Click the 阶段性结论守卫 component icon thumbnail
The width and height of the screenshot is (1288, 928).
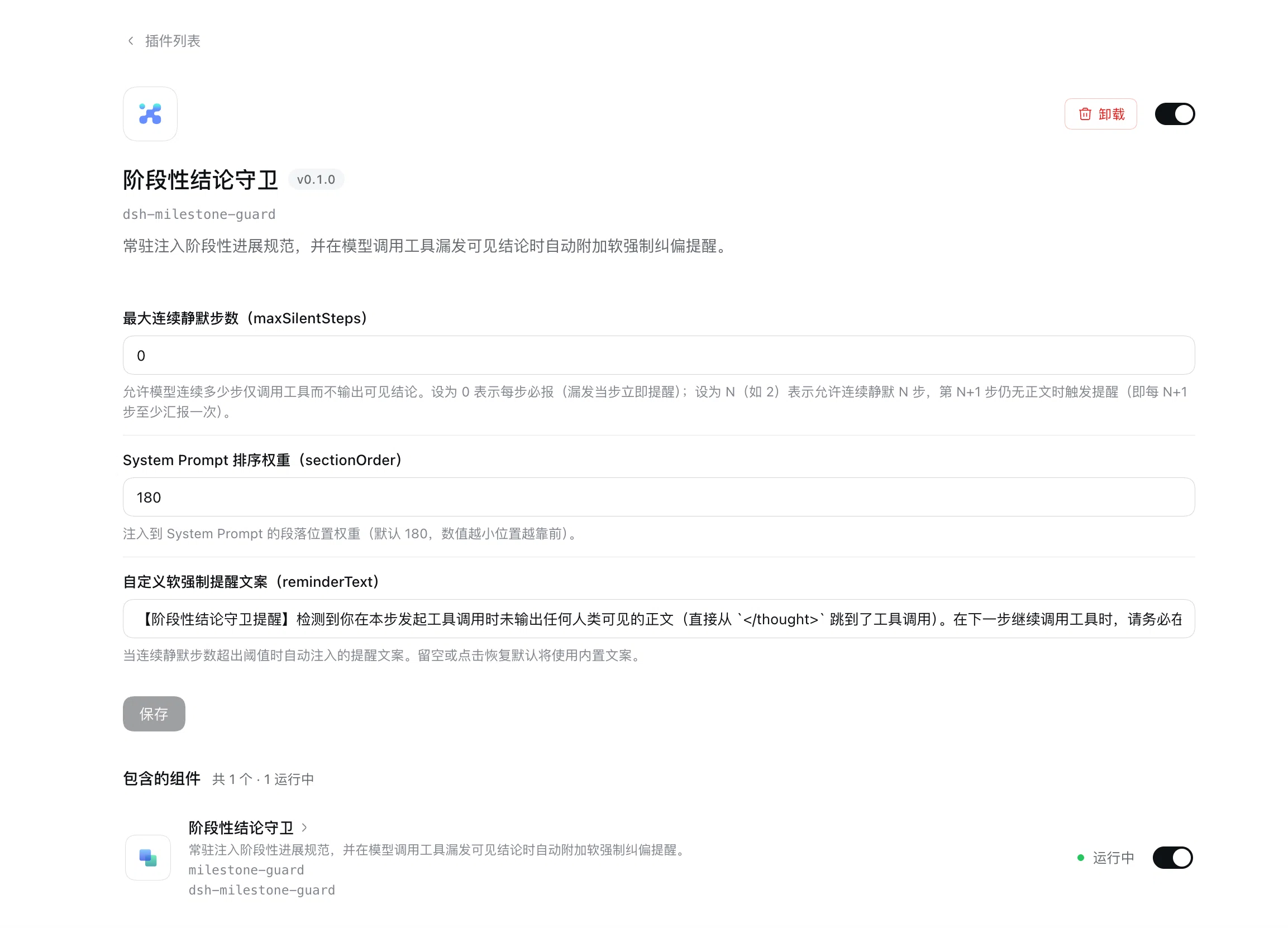(x=148, y=858)
